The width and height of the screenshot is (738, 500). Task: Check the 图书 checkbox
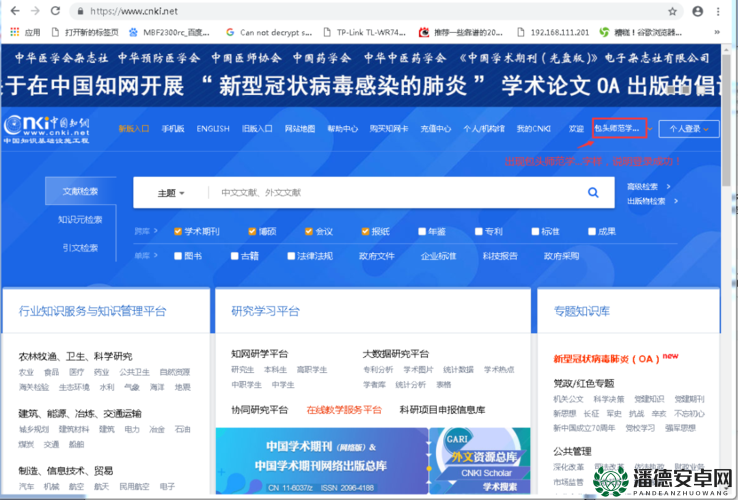(178, 256)
